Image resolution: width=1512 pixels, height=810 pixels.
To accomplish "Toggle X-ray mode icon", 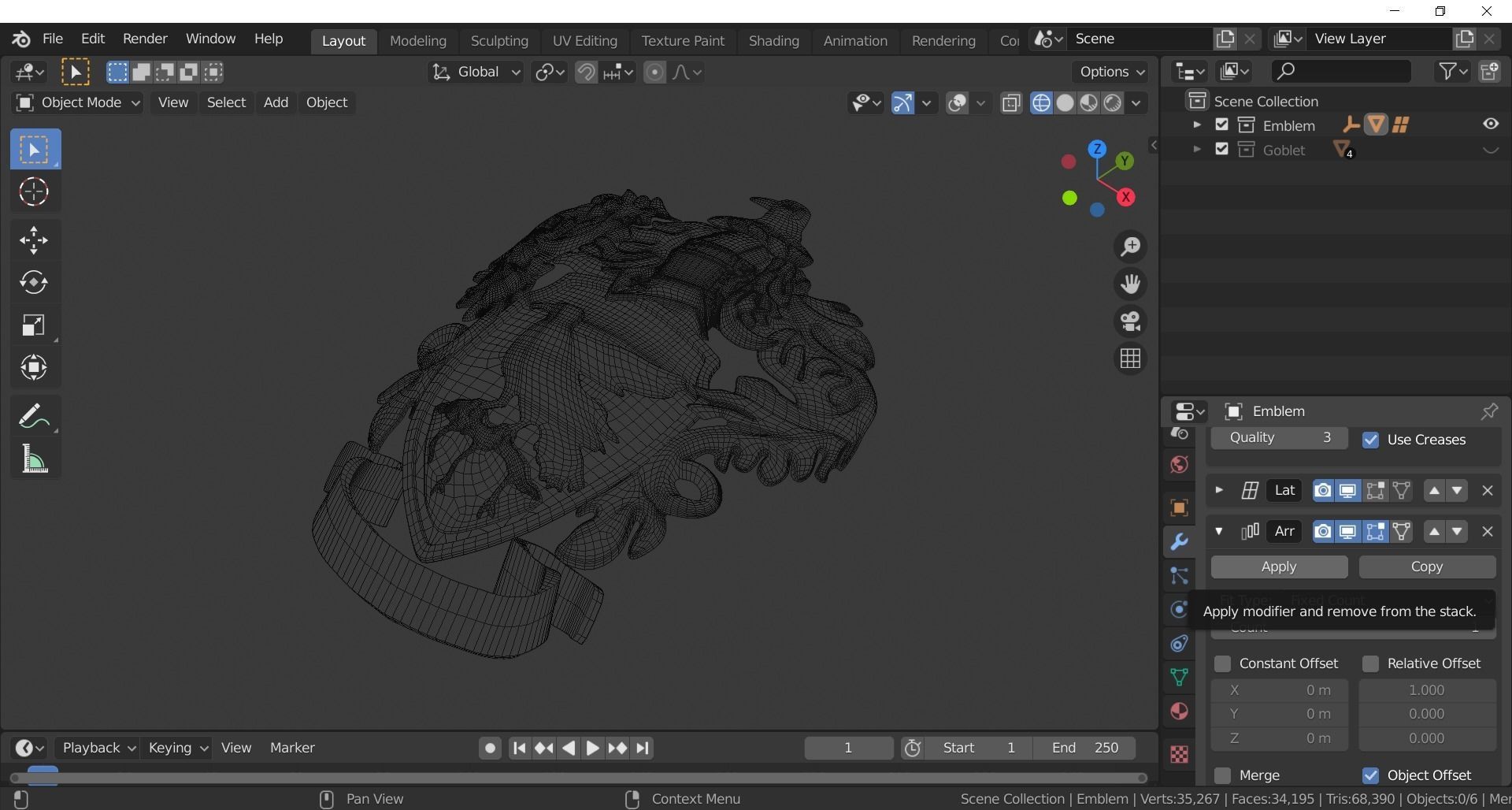I will tap(1011, 103).
